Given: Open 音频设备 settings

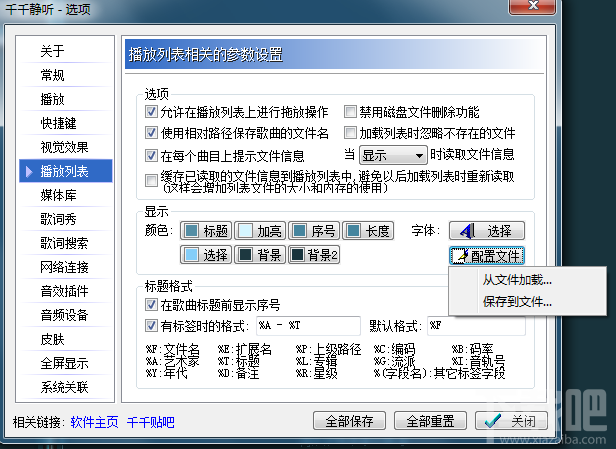Looking at the screenshot, I should [x=65, y=315].
